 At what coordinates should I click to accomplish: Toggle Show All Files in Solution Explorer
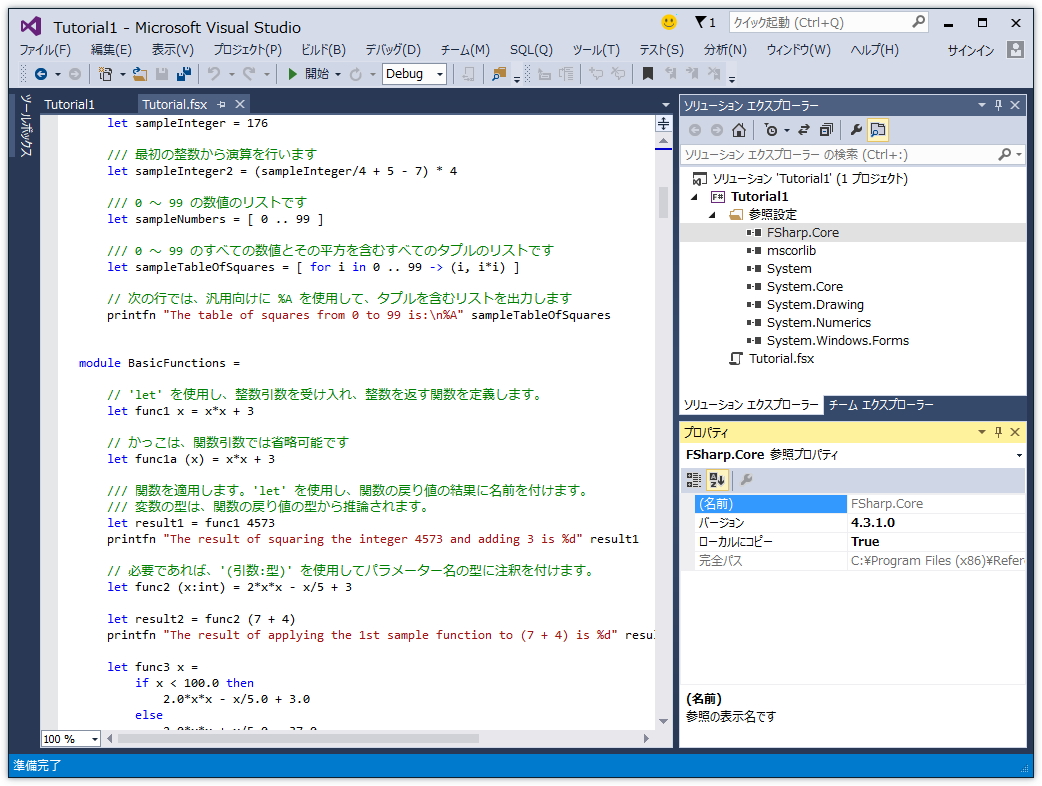click(878, 128)
